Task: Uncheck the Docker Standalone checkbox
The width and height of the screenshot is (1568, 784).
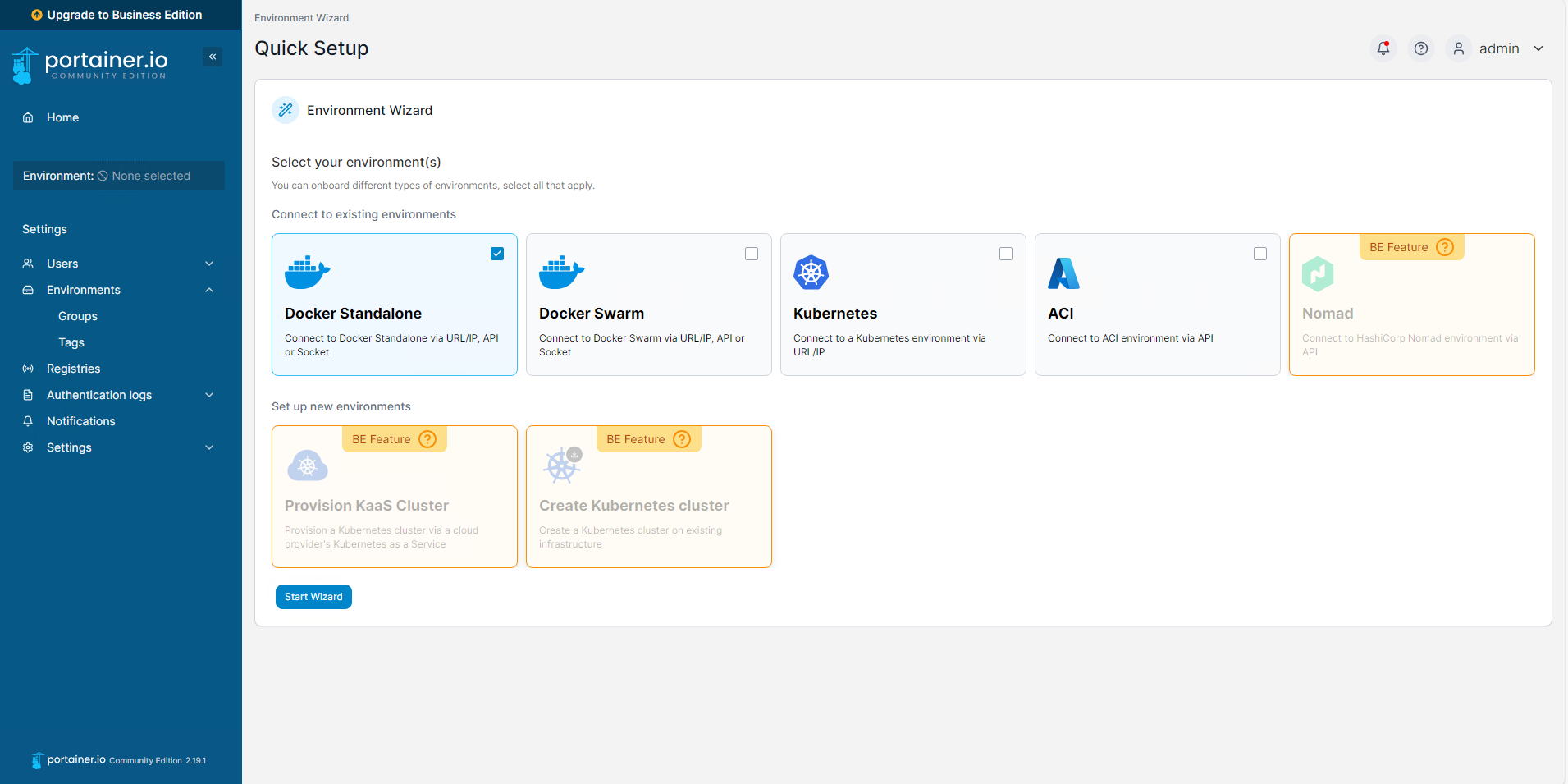Action: point(497,254)
